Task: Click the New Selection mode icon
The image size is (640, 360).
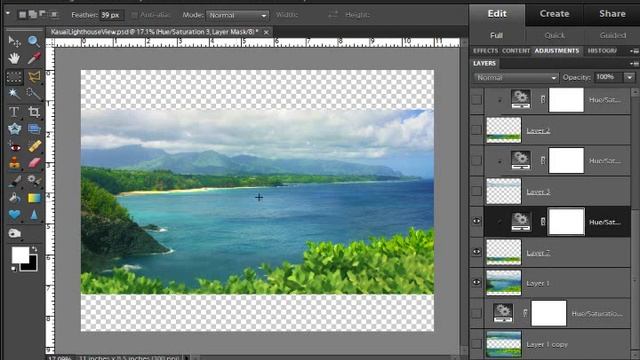Action: pos(22,15)
